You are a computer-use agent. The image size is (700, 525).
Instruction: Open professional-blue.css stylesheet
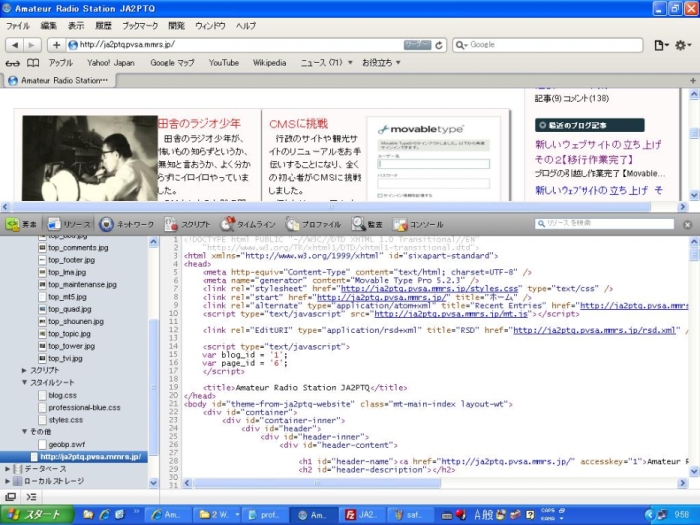[84, 408]
